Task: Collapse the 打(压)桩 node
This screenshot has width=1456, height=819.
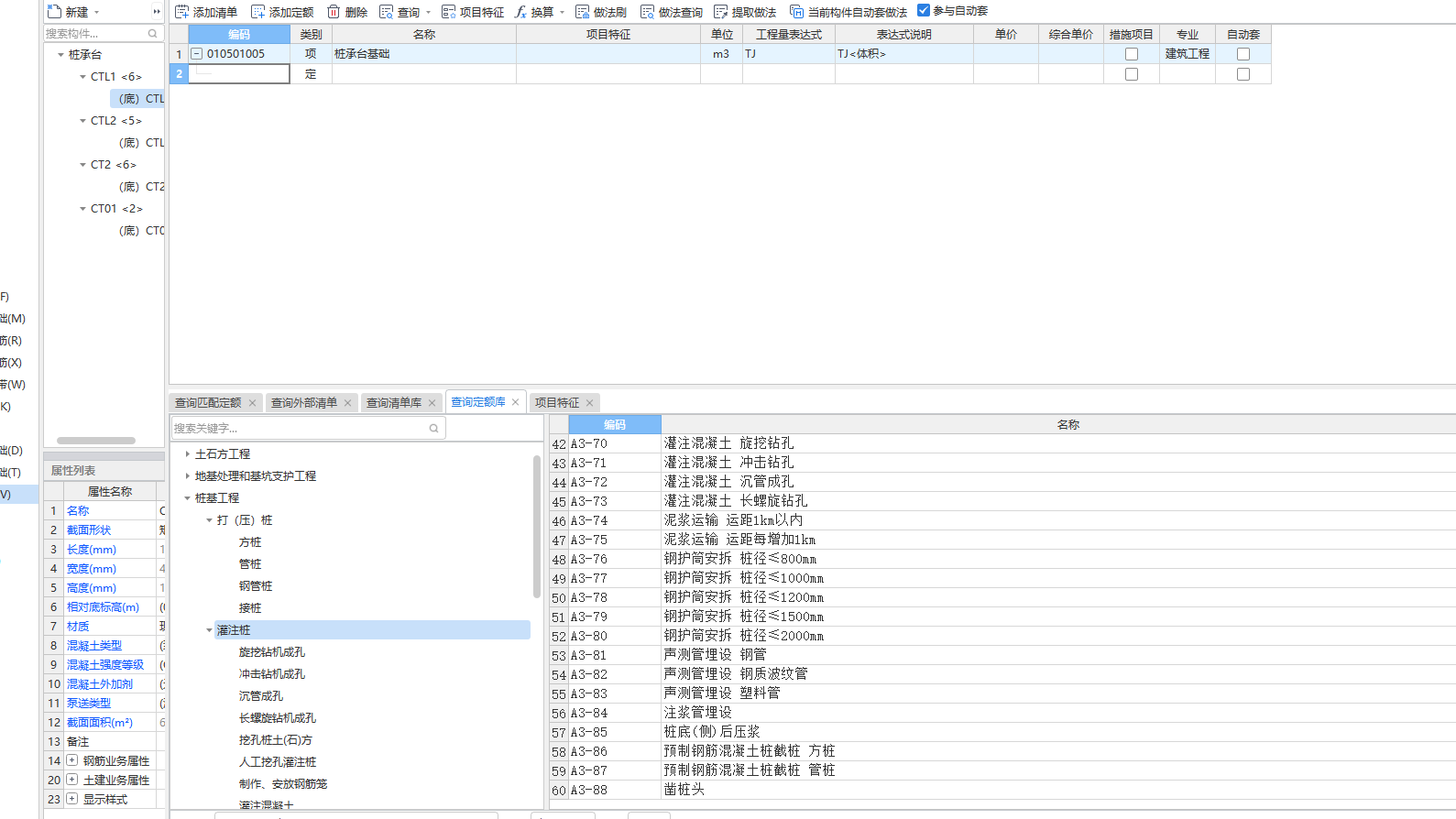Action: coord(209,520)
